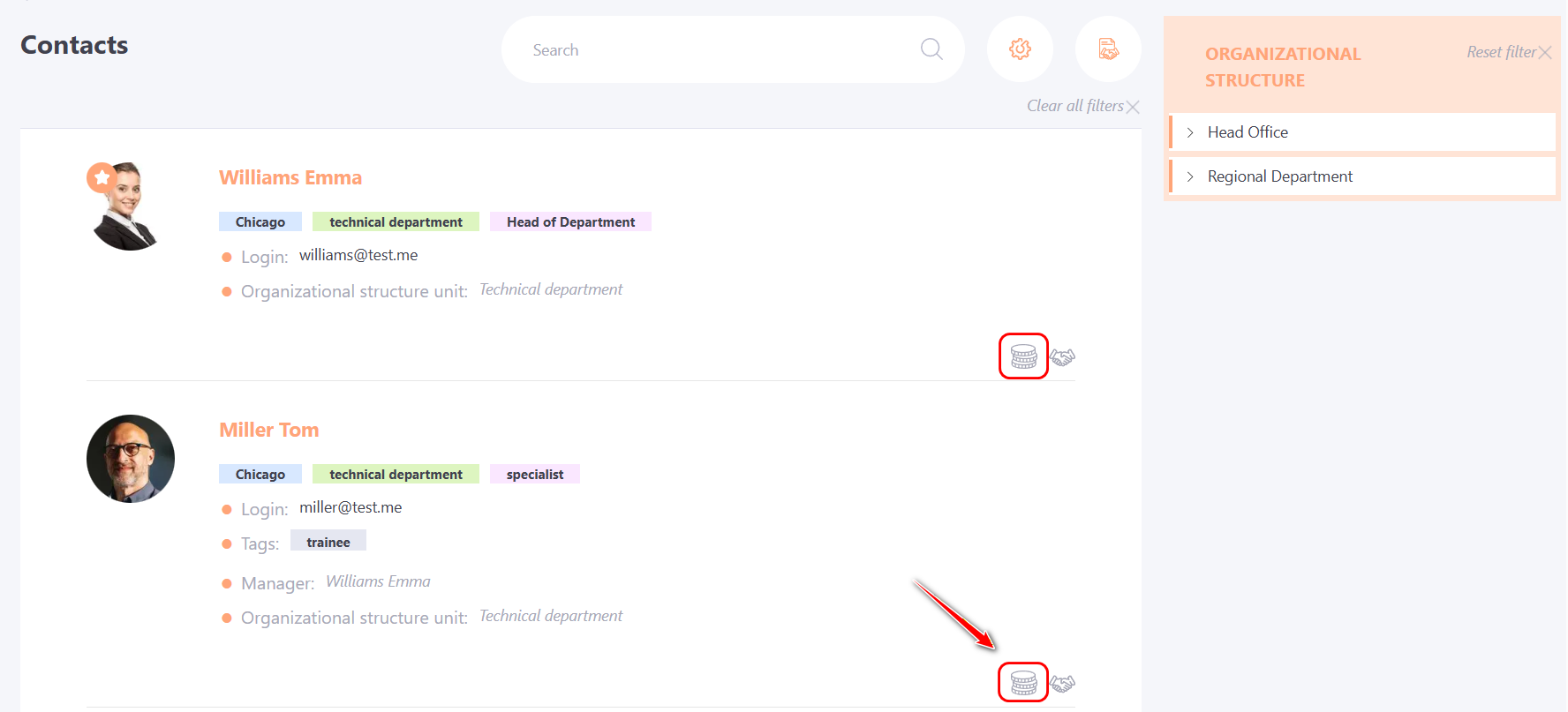
Task: Click the document handshake icon button
Action: (x=1108, y=49)
